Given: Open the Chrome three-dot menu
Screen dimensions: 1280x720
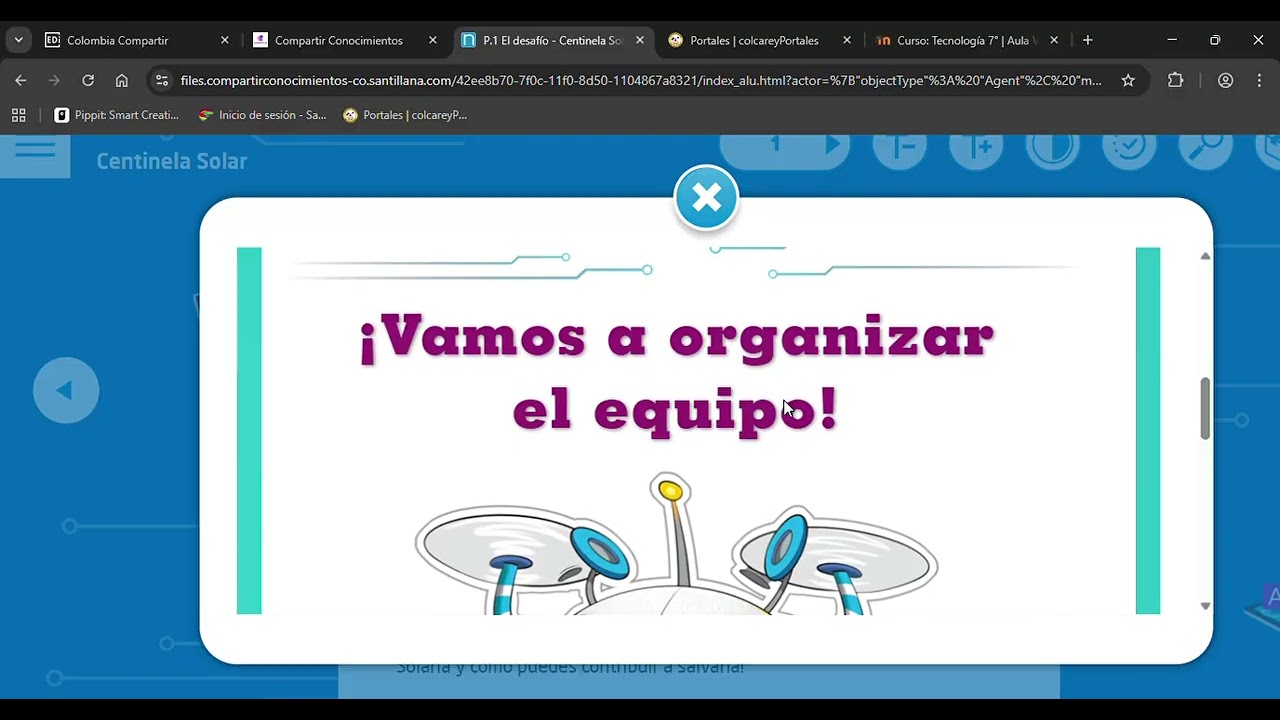Looking at the screenshot, I should click(1259, 80).
